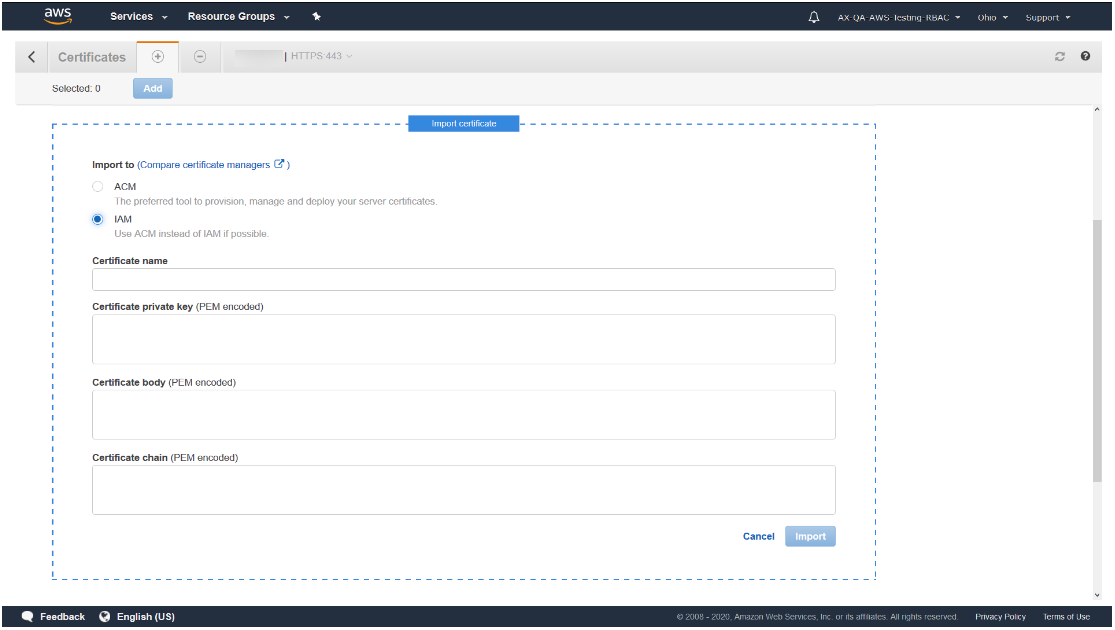
Task: Open the Feedback link
Action: (53, 617)
